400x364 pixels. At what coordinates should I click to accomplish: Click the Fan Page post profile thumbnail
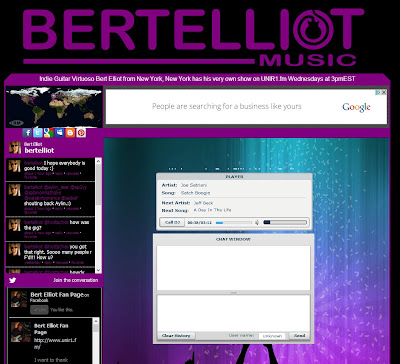click(21, 332)
